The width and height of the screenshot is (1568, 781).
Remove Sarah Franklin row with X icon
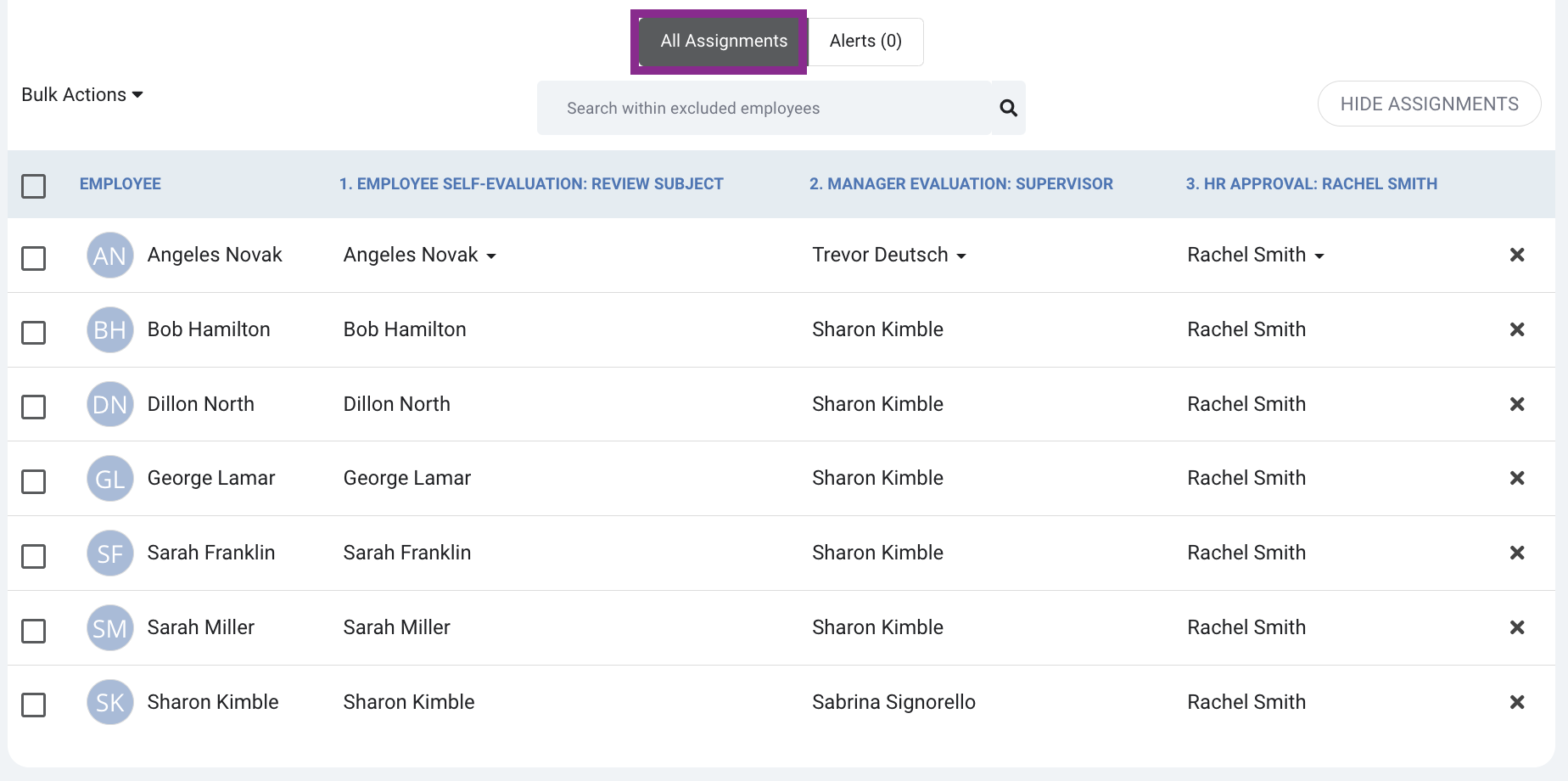1517,553
